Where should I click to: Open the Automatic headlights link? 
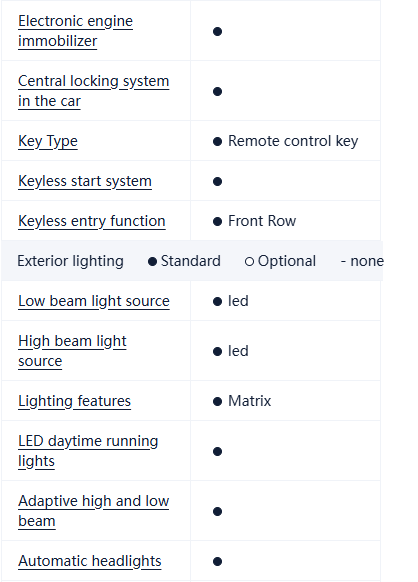(90, 561)
